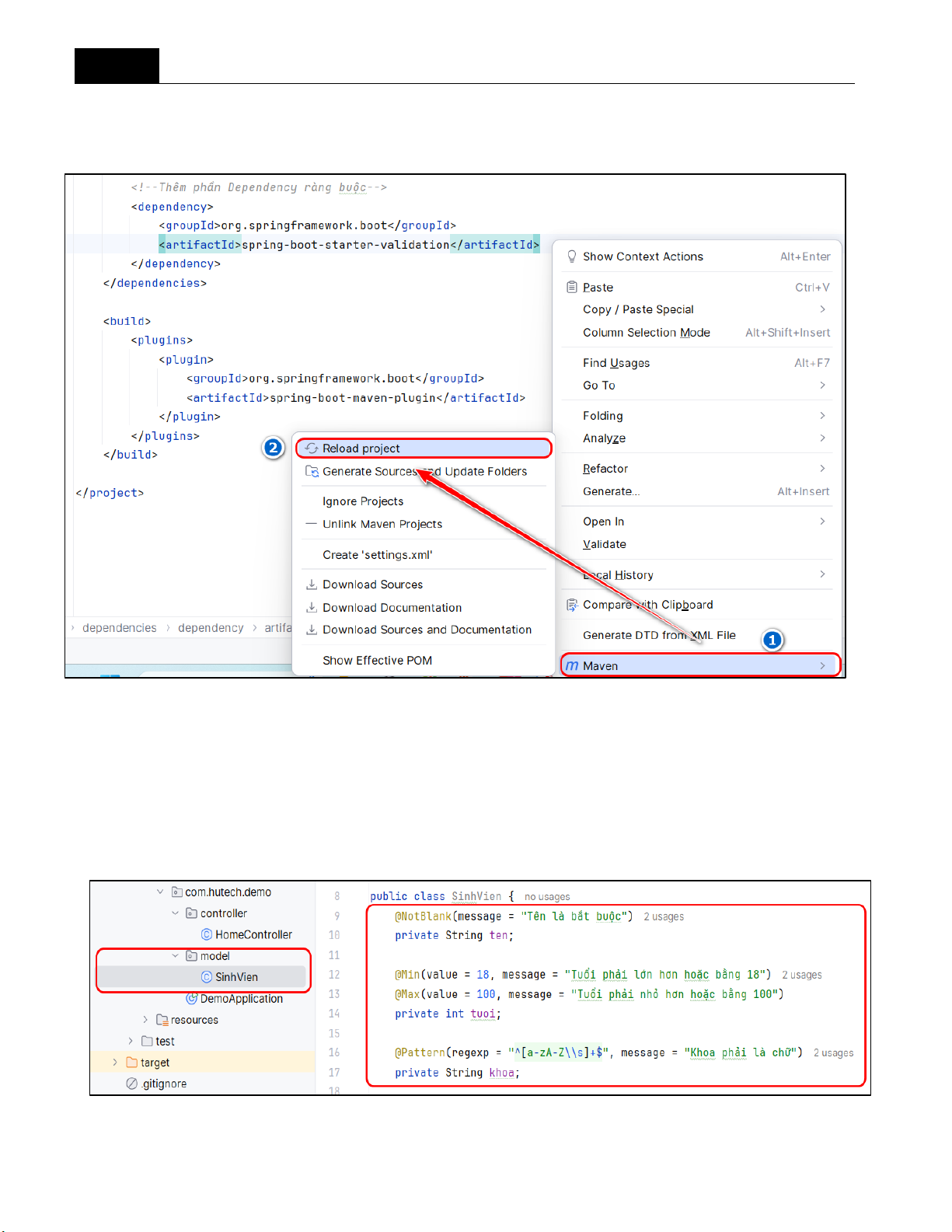The width and height of the screenshot is (952, 1232).
Task: Click the Reload project refresh icon
Action: coord(312,448)
